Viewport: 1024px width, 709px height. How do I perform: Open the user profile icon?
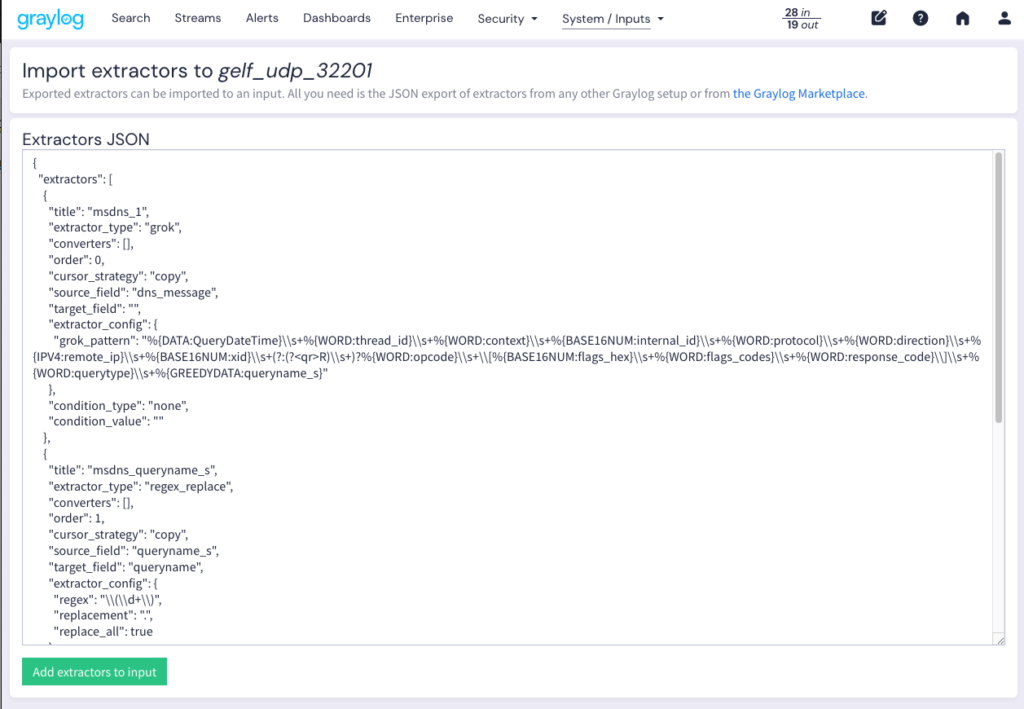[1004, 18]
